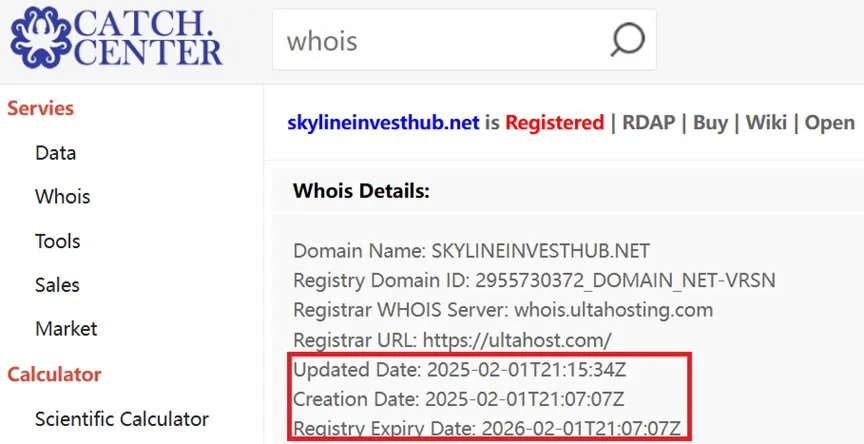Image resolution: width=864 pixels, height=444 pixels.
Task: Click the magnifying glass search icon
Action: [628, 40]
